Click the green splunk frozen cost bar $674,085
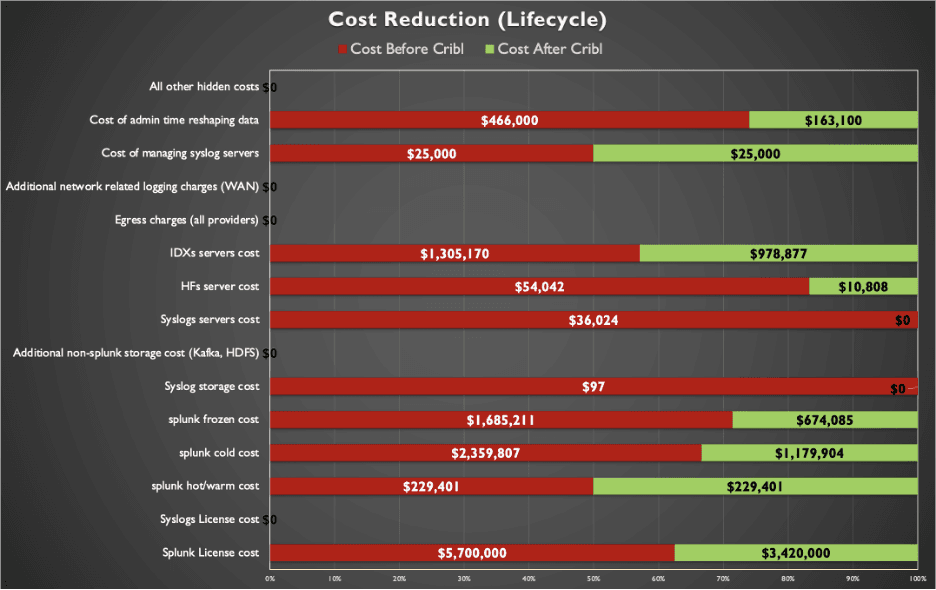The image size is (936, 590). tap(824, 420)
